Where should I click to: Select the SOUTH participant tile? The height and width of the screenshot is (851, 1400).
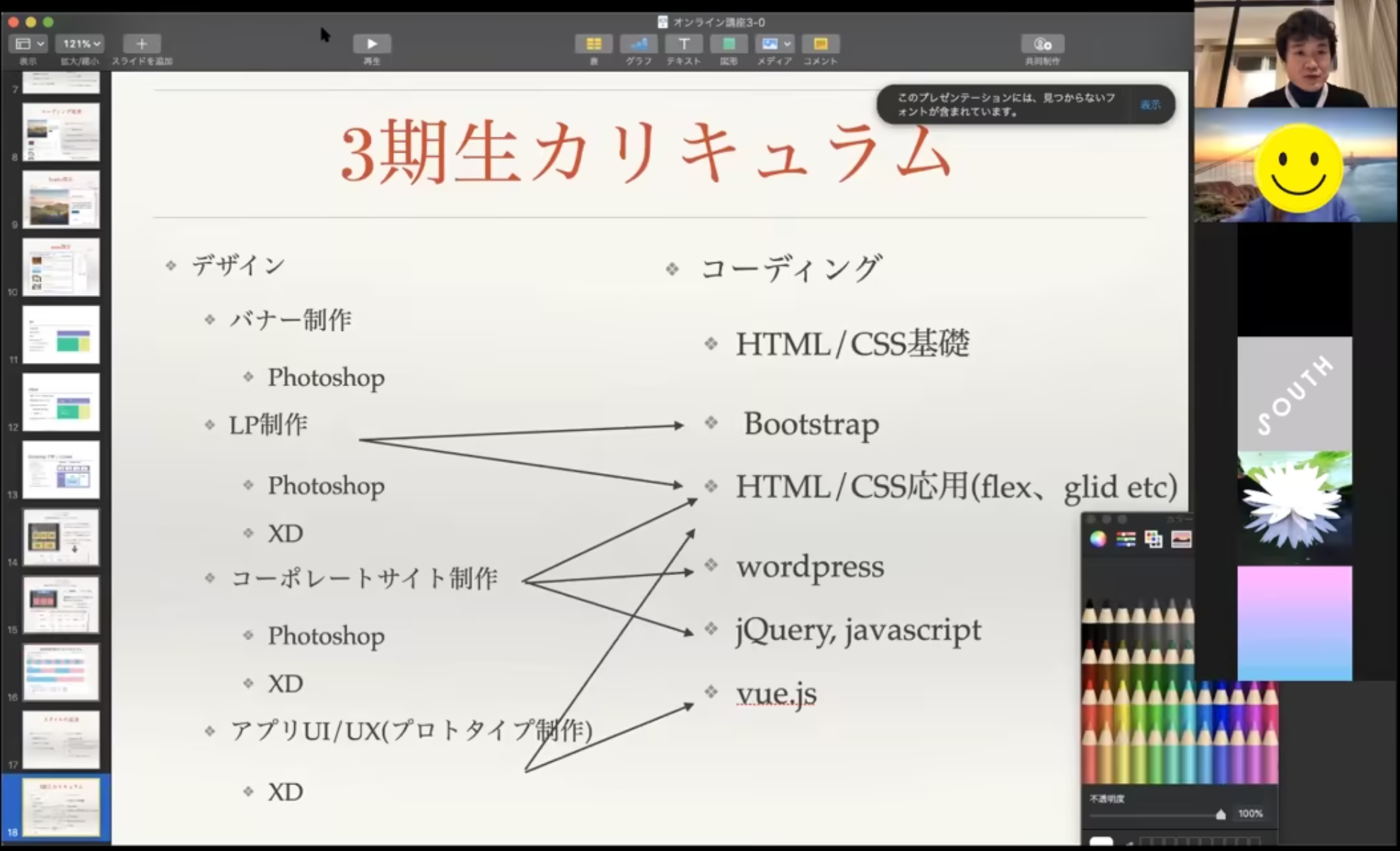[x=1295, y=393]
